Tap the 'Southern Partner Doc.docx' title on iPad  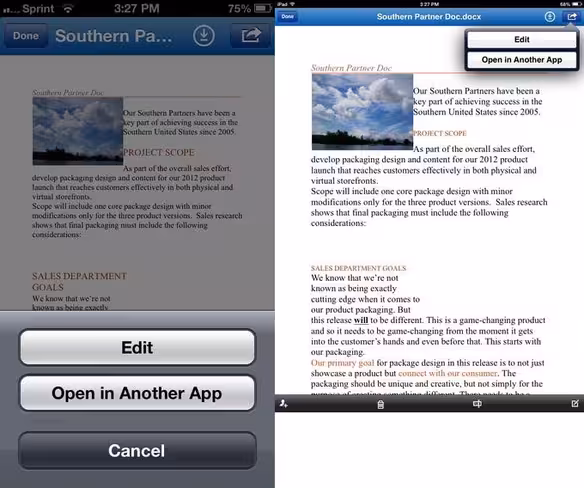pos(429,17)
